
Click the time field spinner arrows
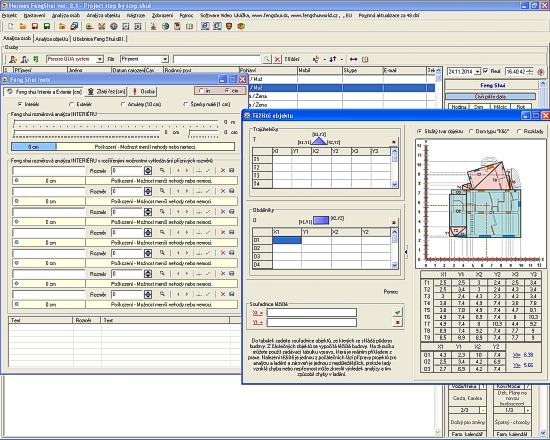tap(530, 72)
